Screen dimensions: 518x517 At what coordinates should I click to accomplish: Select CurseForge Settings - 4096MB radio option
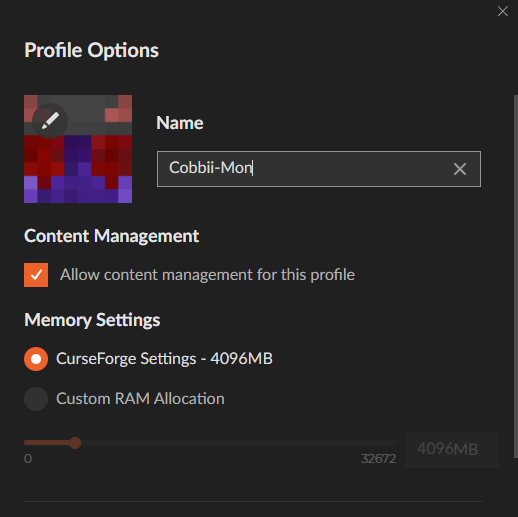coord(36,359)
